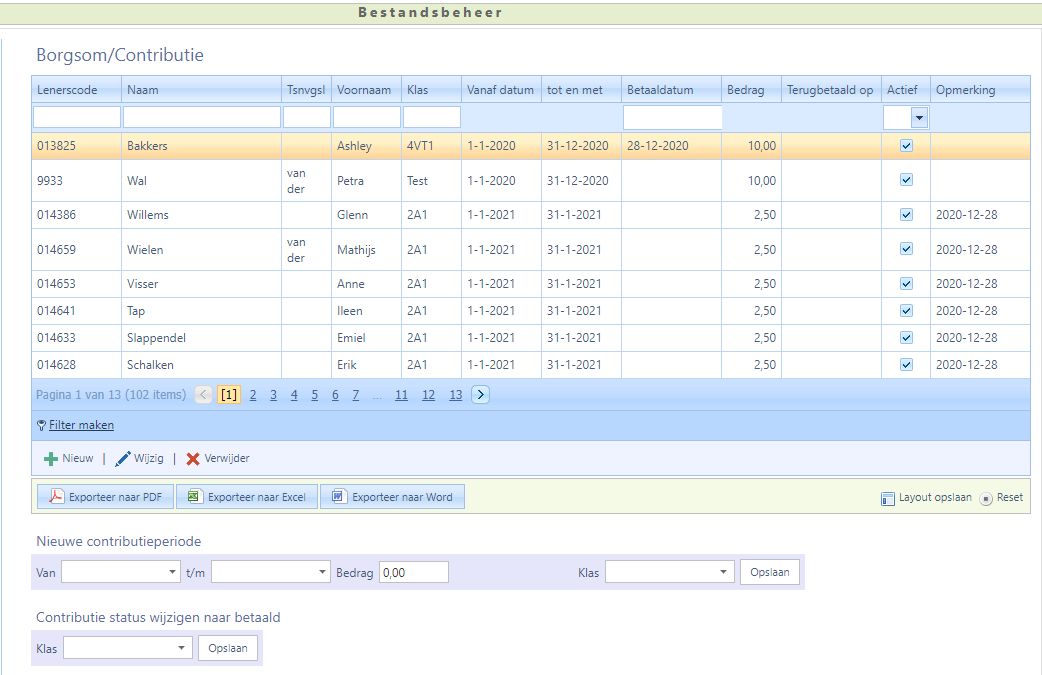Screen dimensions: 1042x675
Task: Go to page 2 of the grid
Action: 253,395
